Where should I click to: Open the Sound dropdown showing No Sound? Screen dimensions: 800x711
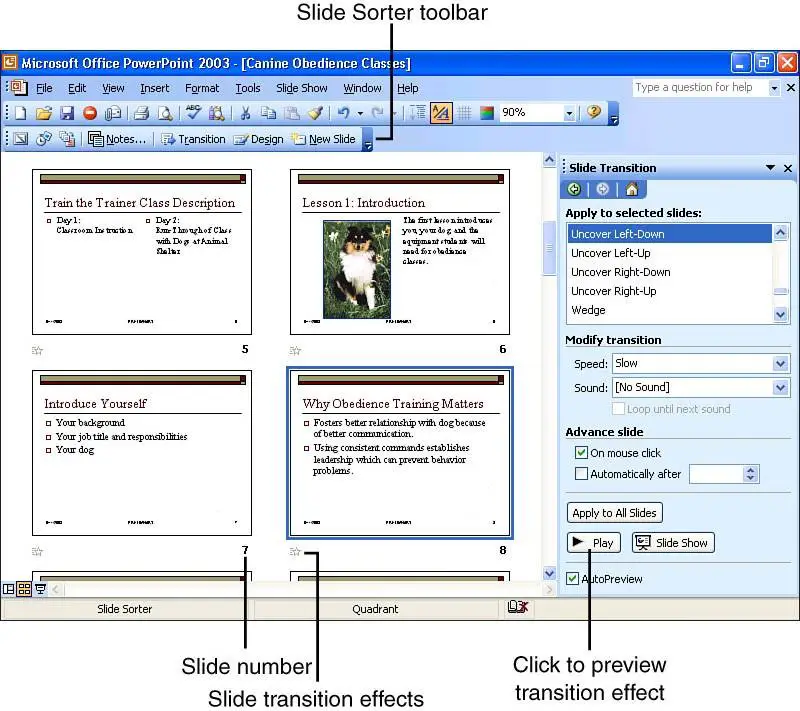click(780, 388)
